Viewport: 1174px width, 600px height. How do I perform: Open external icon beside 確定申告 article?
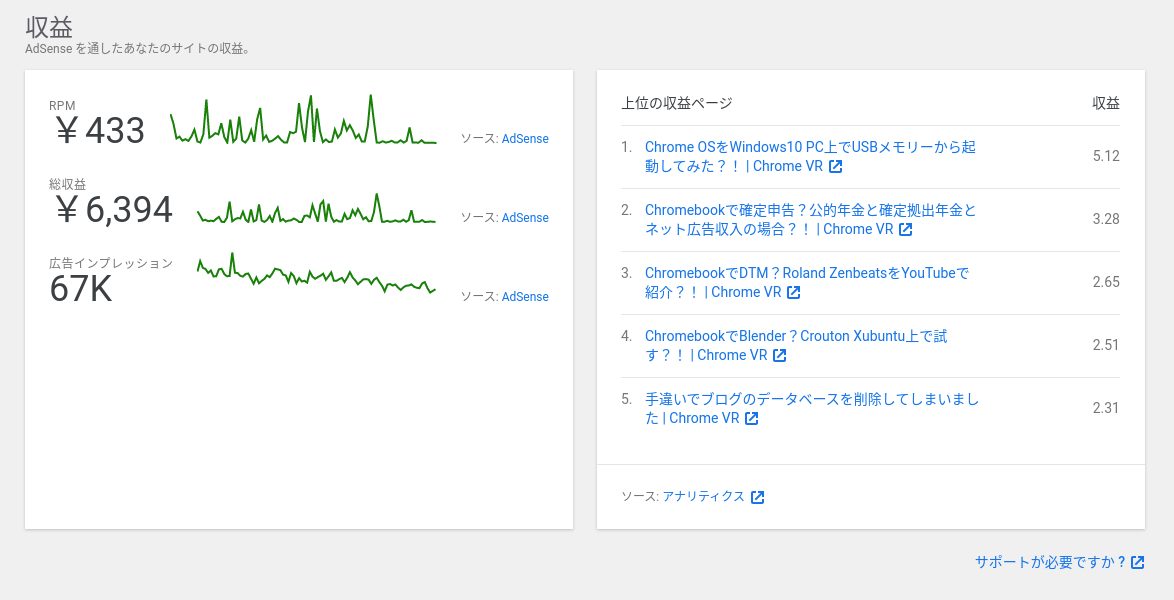(x=905, y=229)
